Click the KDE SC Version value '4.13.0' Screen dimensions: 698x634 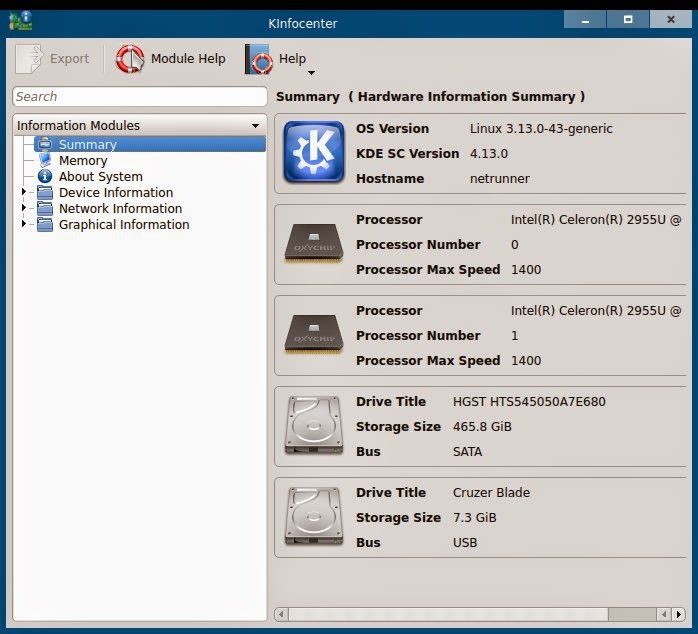[x=488, y=154]
